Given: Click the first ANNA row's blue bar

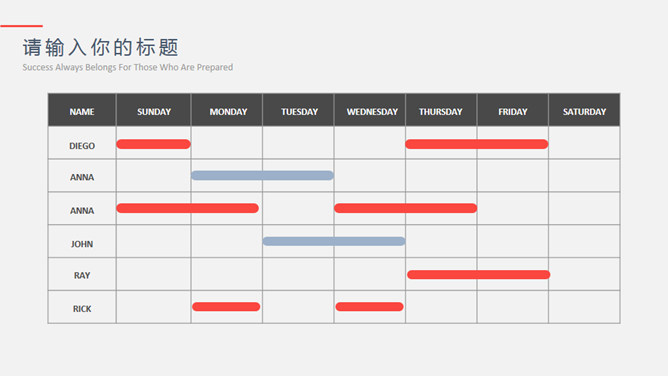Looking at the screenshot, I should coord(262,175).
